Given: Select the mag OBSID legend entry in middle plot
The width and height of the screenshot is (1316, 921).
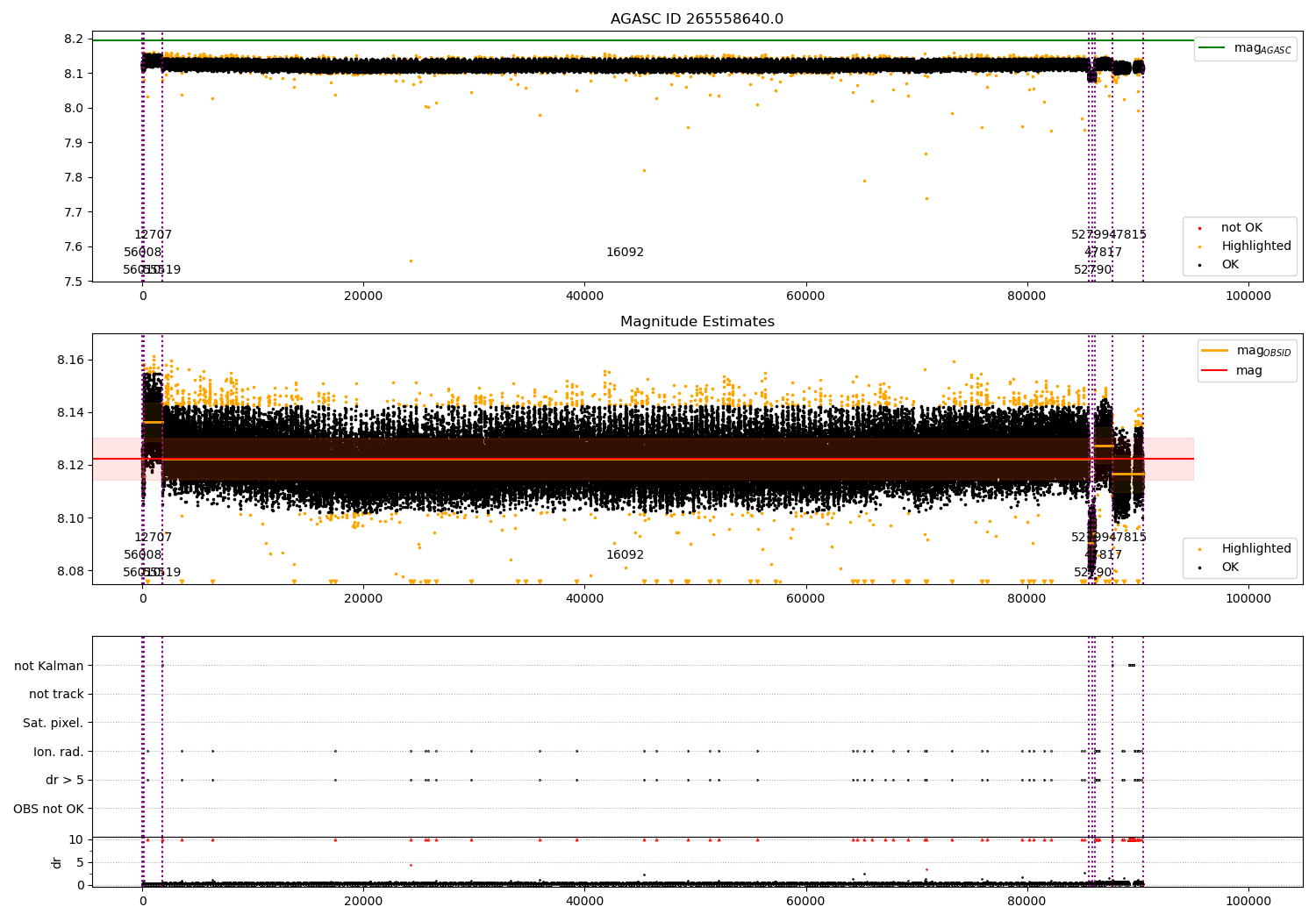Looking at the screenshot, I should 1247,351.
